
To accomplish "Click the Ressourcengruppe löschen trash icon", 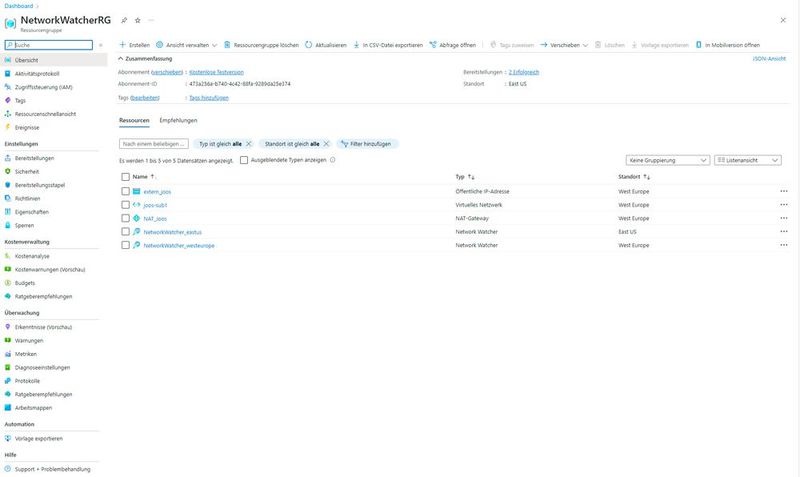I will tap(227, 45).
